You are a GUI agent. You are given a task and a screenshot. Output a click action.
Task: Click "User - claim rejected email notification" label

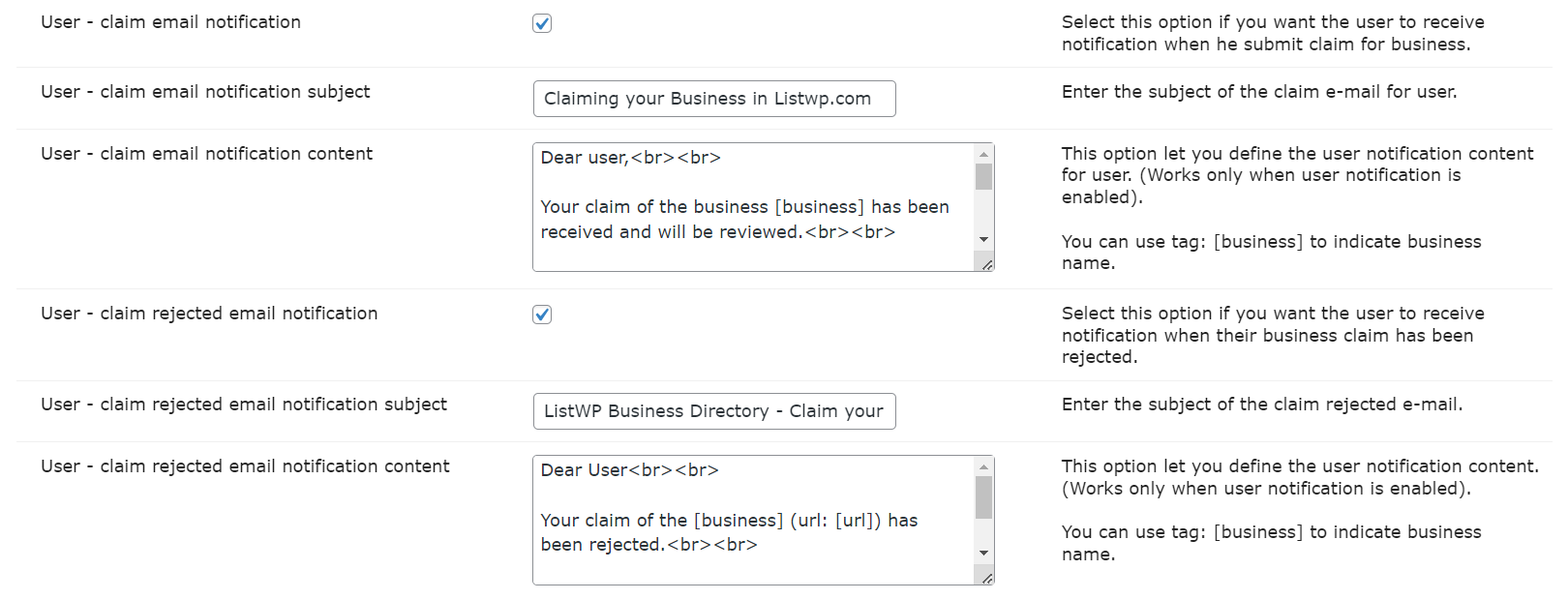click(209, 314)
